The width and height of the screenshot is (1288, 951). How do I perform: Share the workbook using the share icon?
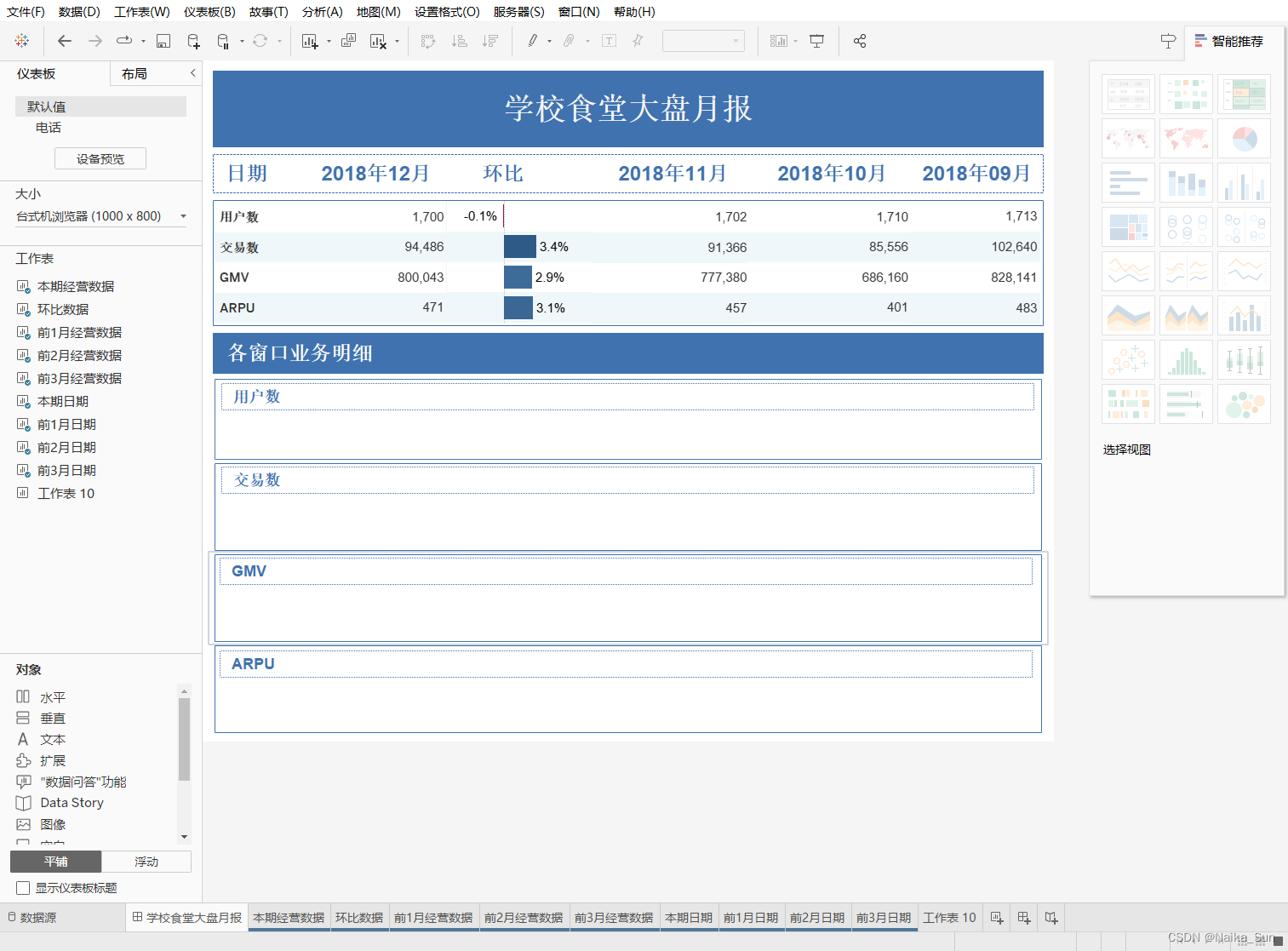(x=860, y=41)
